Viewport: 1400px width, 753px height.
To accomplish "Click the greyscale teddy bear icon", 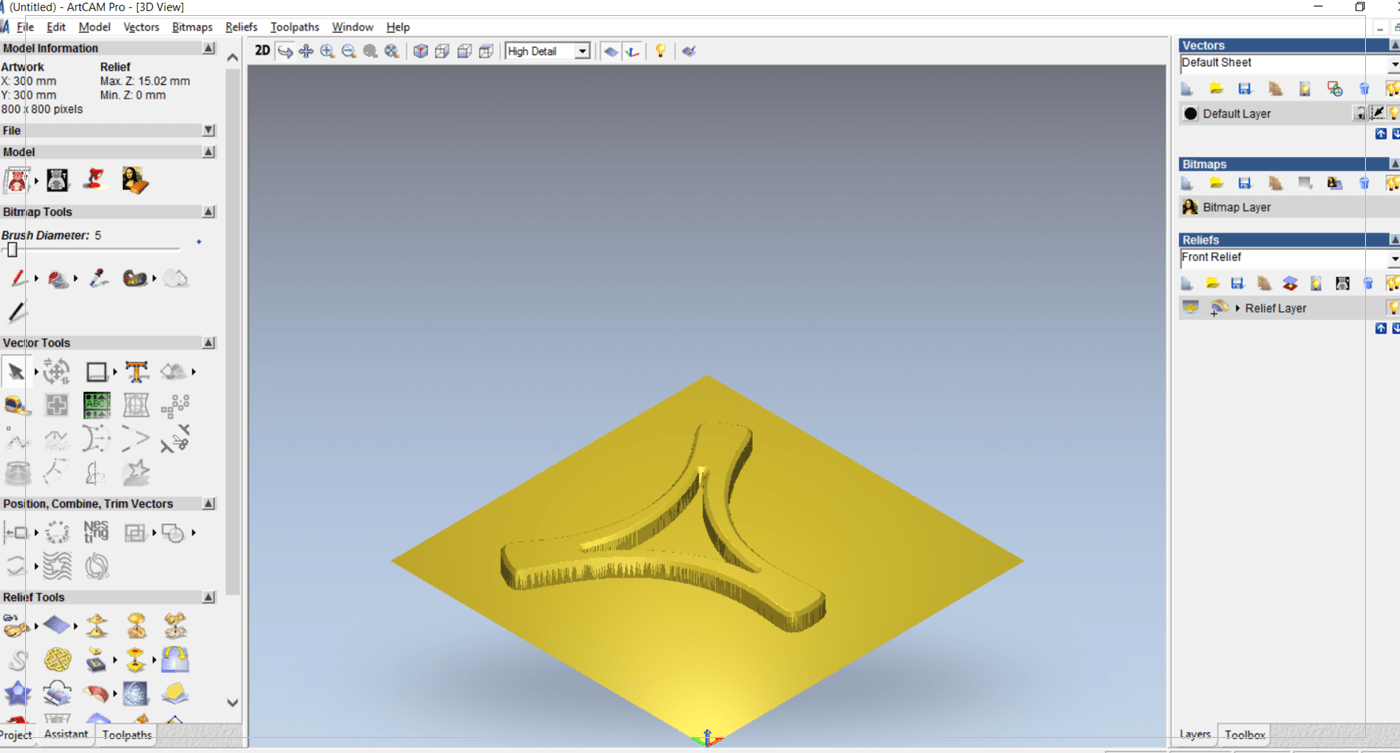I will tap(57, 180).
